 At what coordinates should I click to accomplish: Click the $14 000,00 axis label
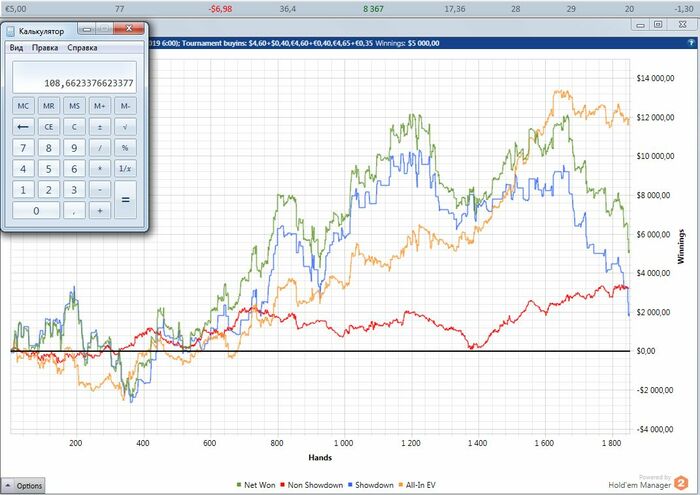[655, 78]
